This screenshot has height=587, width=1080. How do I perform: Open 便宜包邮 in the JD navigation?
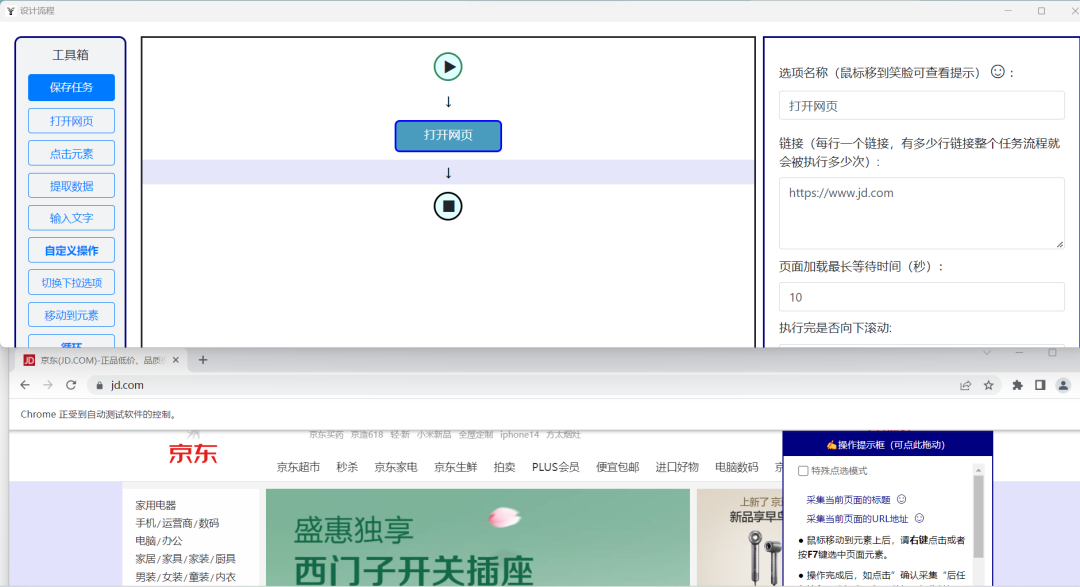617,467
